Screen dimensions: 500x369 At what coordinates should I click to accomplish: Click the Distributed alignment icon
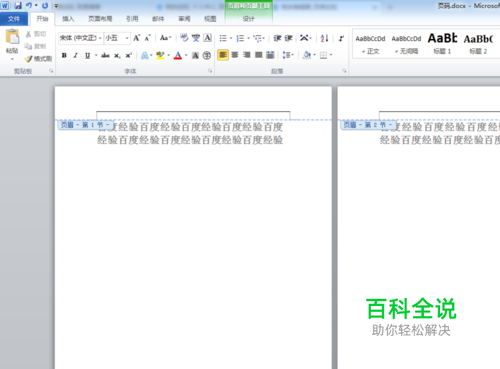[x=270, y=55]
